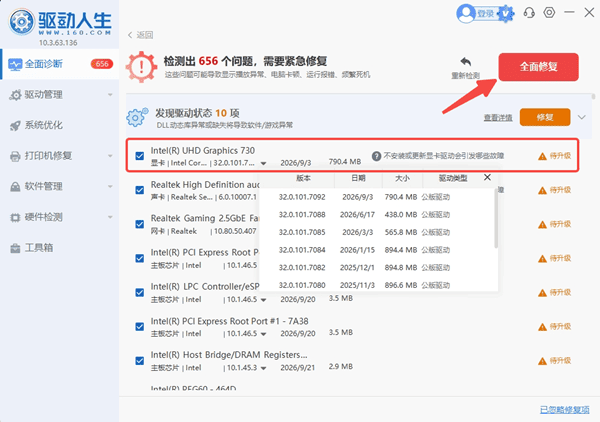Collapse the 发现驱动状态 section chevron
The width and height of the screenshot is (600, 422).
[582, 117]
